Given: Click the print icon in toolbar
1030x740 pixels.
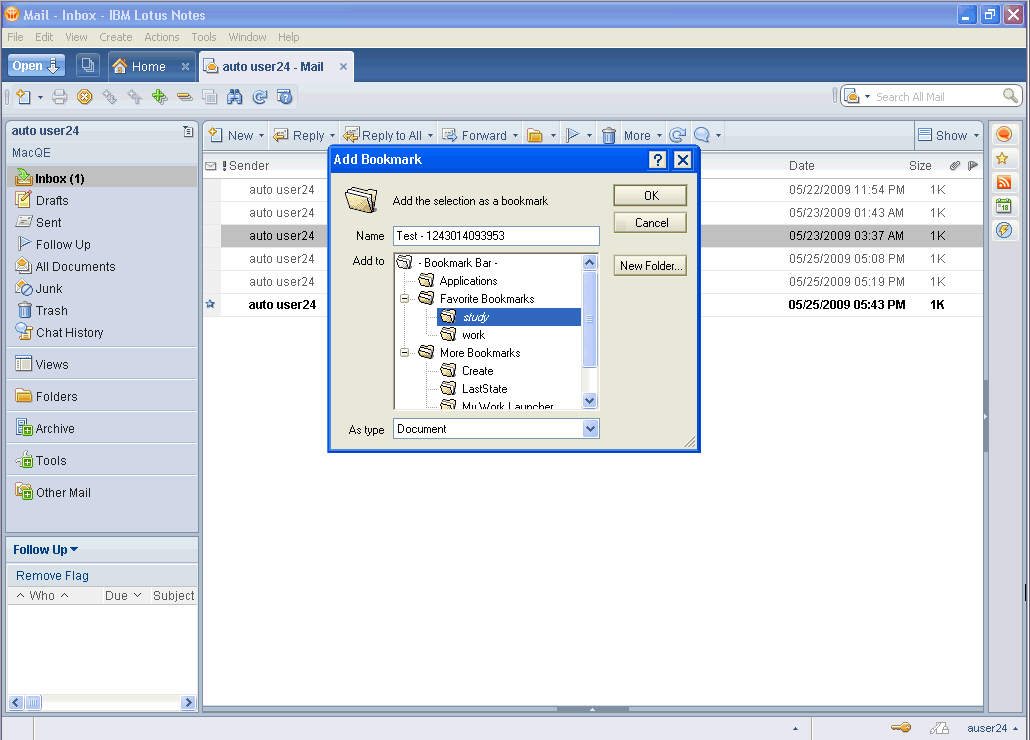Looking at the screenshot, I should (59, 97).
